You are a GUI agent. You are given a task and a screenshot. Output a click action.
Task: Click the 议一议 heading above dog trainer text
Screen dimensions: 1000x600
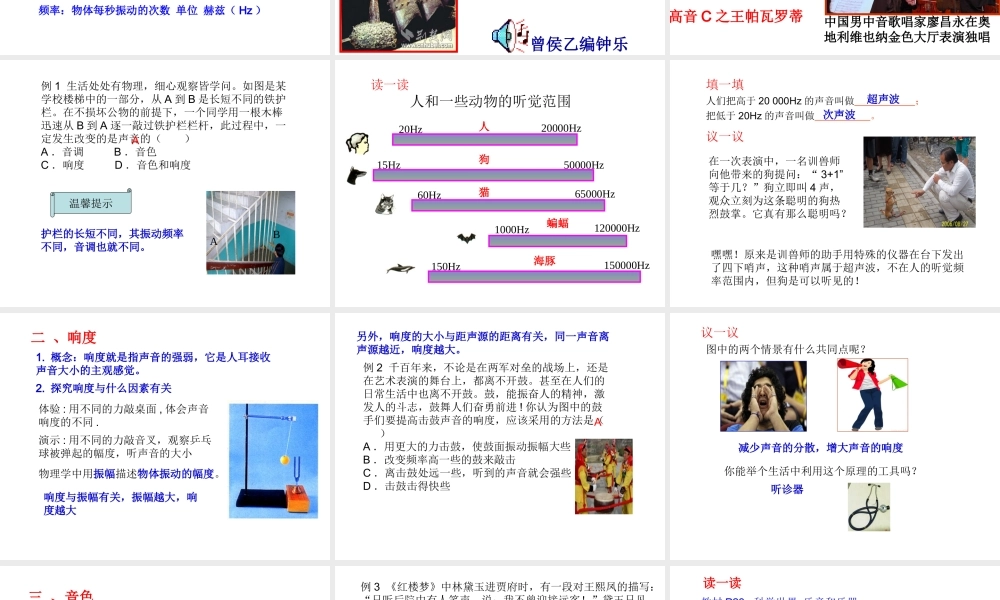click(x=724, y=136)
